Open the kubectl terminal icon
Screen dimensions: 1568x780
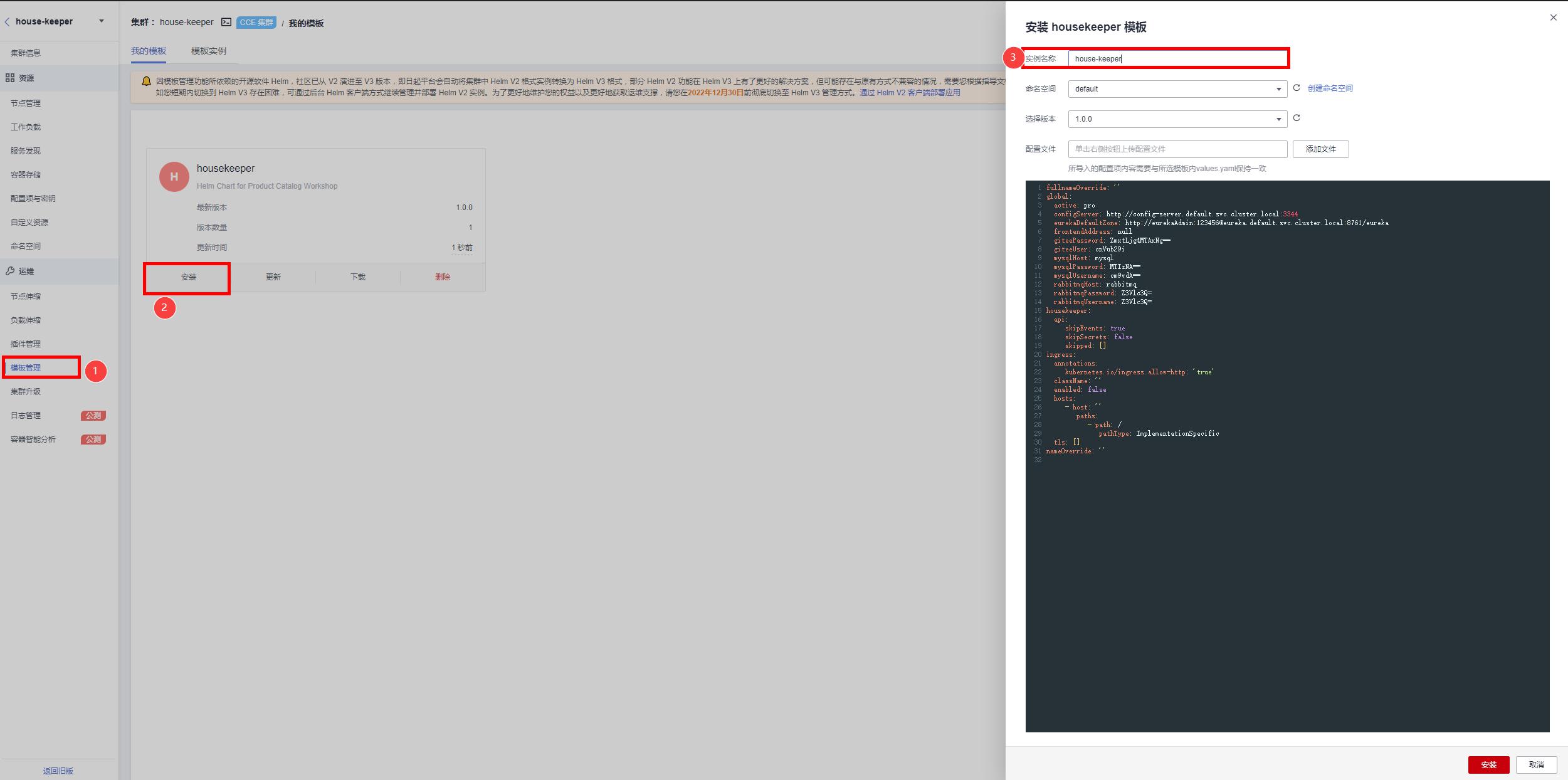[226, 23]
